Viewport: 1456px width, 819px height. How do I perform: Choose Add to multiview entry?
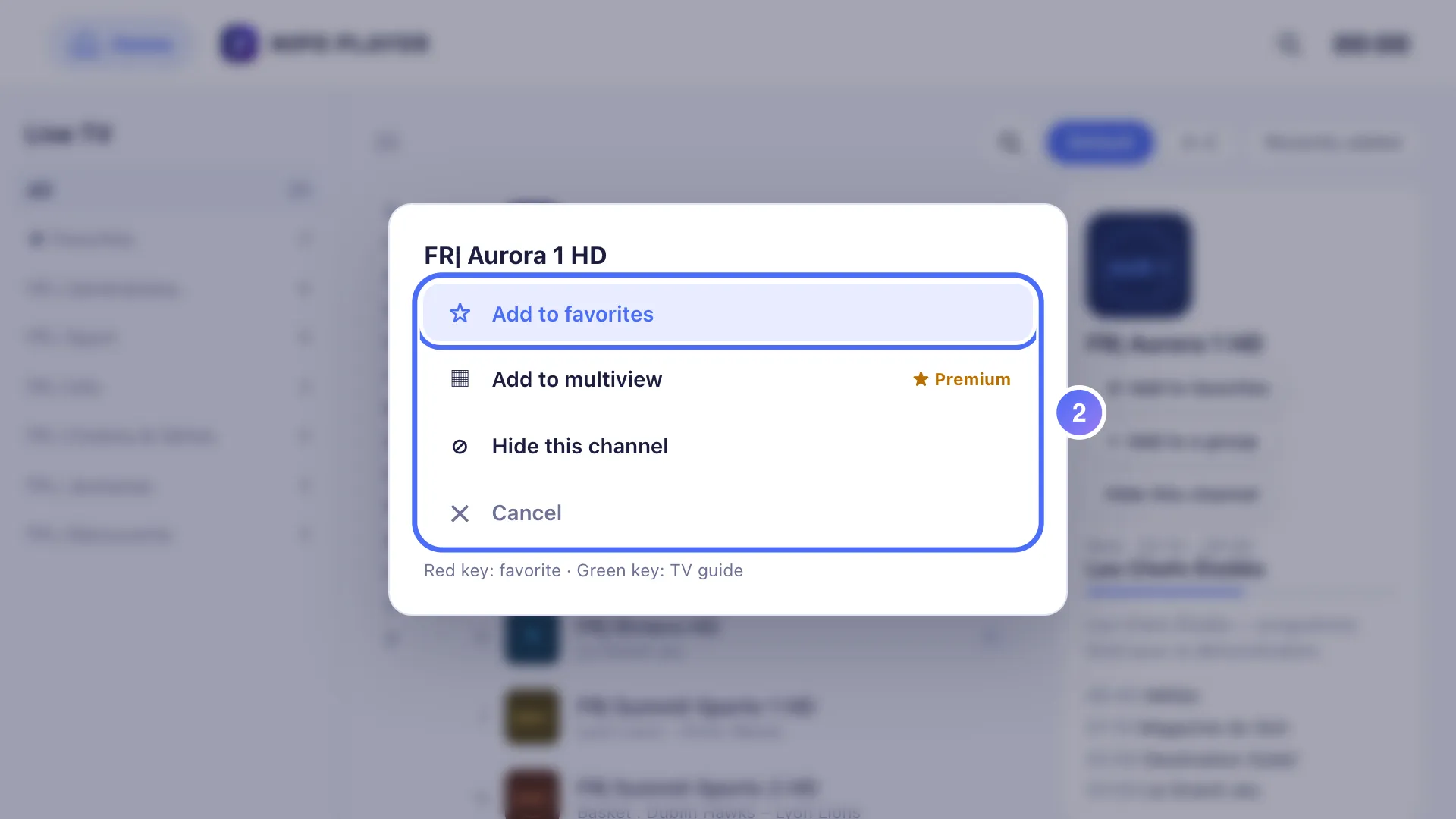pos(728,379)
